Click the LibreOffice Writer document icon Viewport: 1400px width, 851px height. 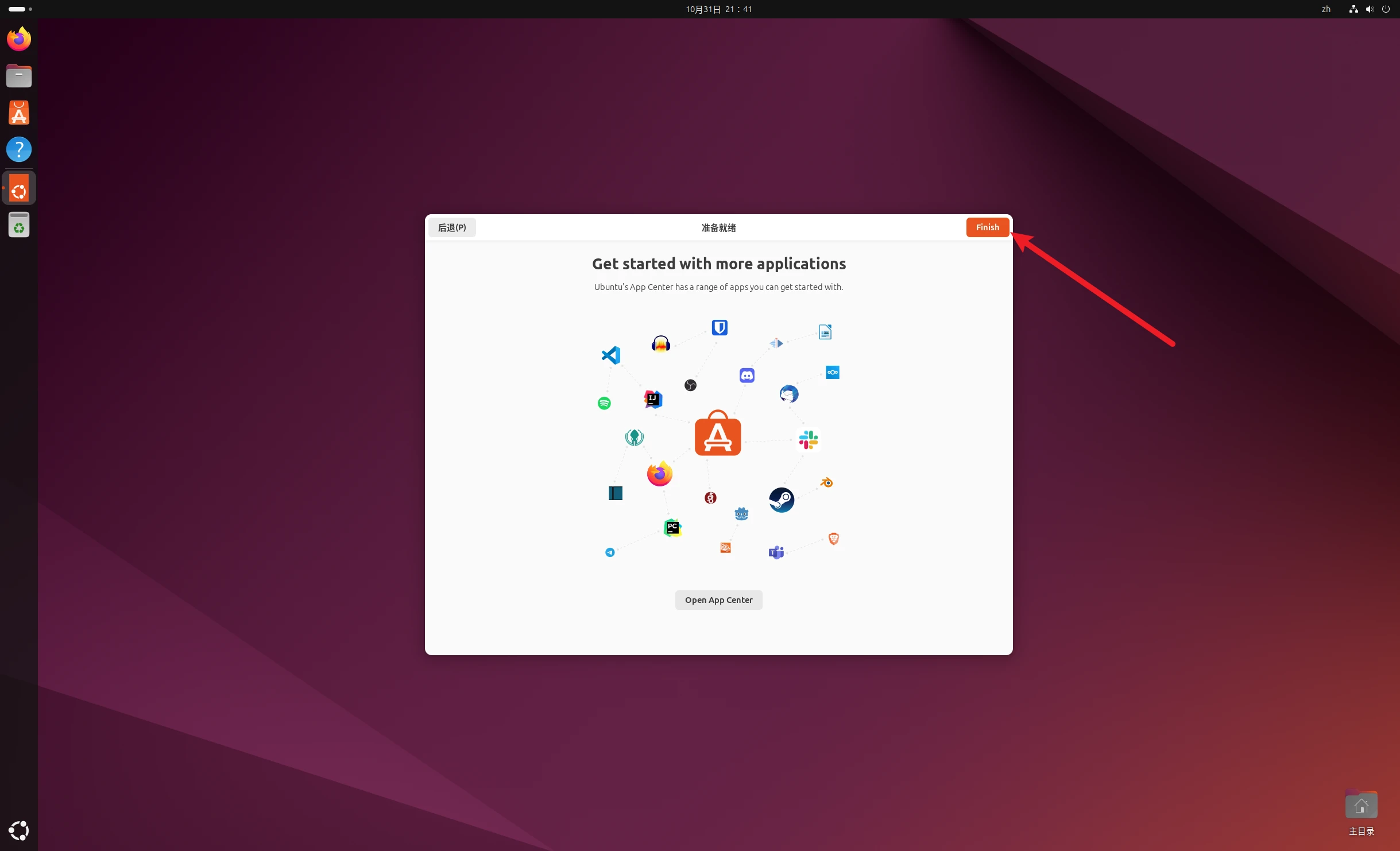[x=825, y=332]
